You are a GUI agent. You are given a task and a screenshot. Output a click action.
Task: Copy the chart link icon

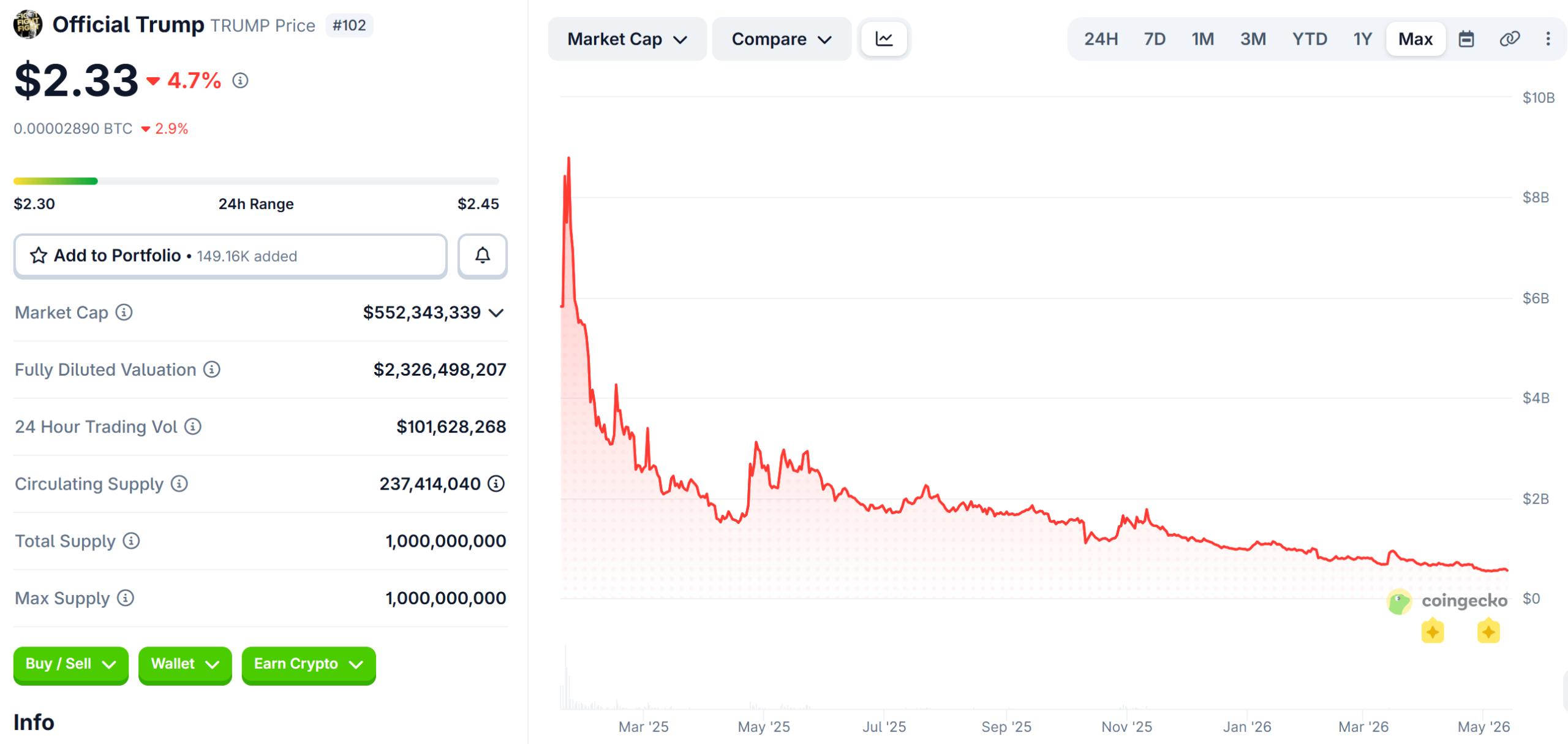1510,39
